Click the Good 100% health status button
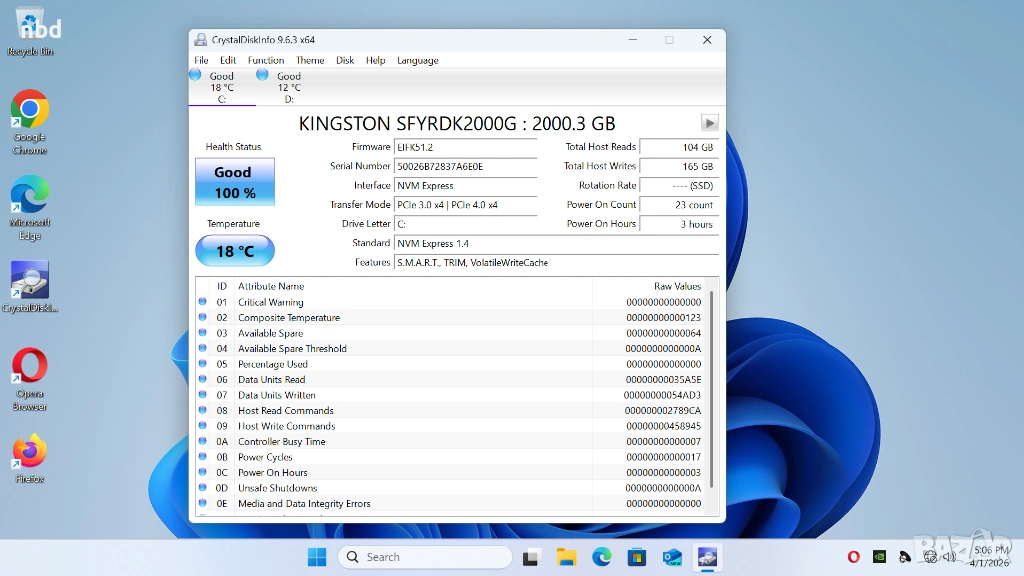 coord(234,182)
